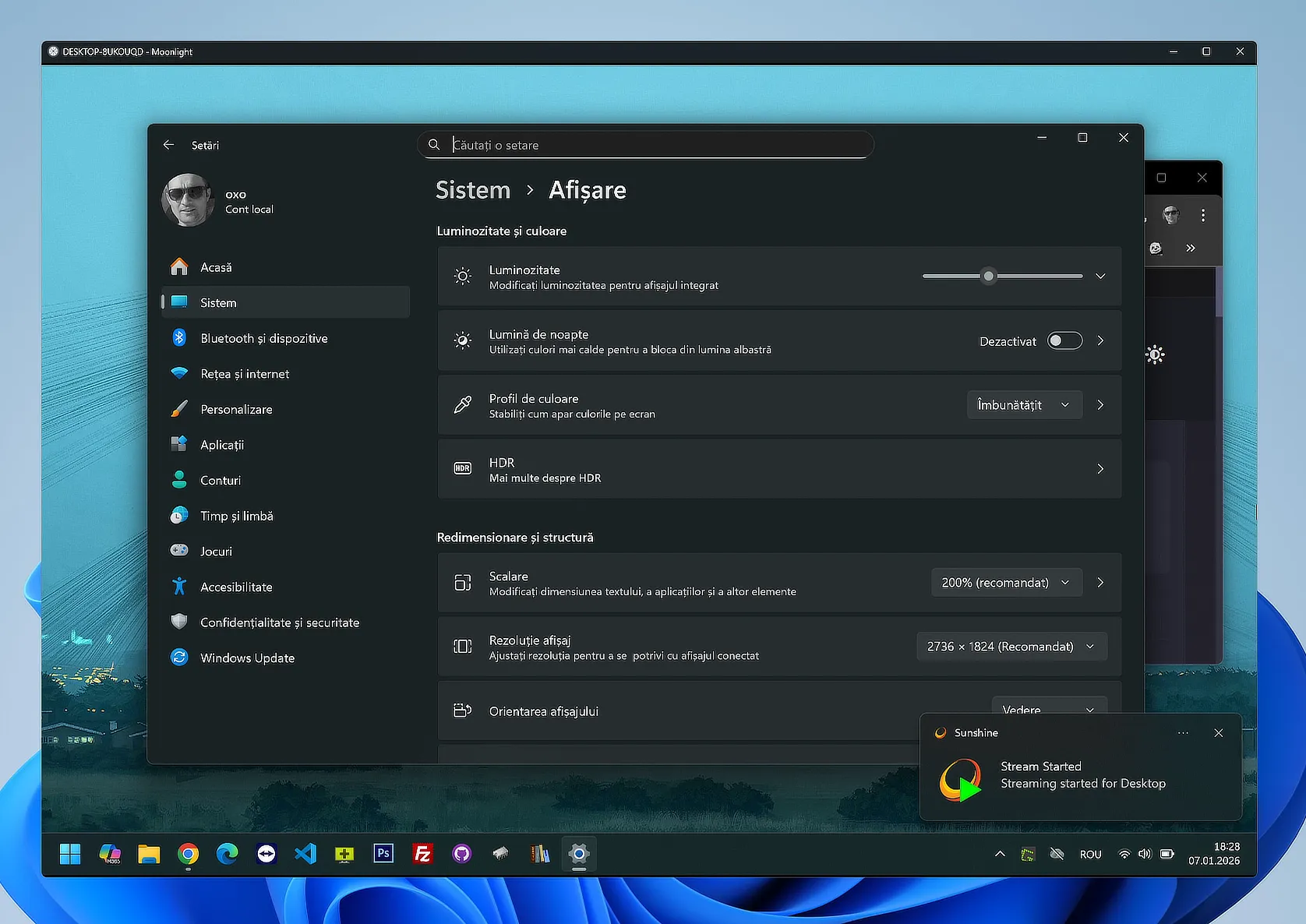Expand the Luminozitate options chevron

coord(1100,276)
